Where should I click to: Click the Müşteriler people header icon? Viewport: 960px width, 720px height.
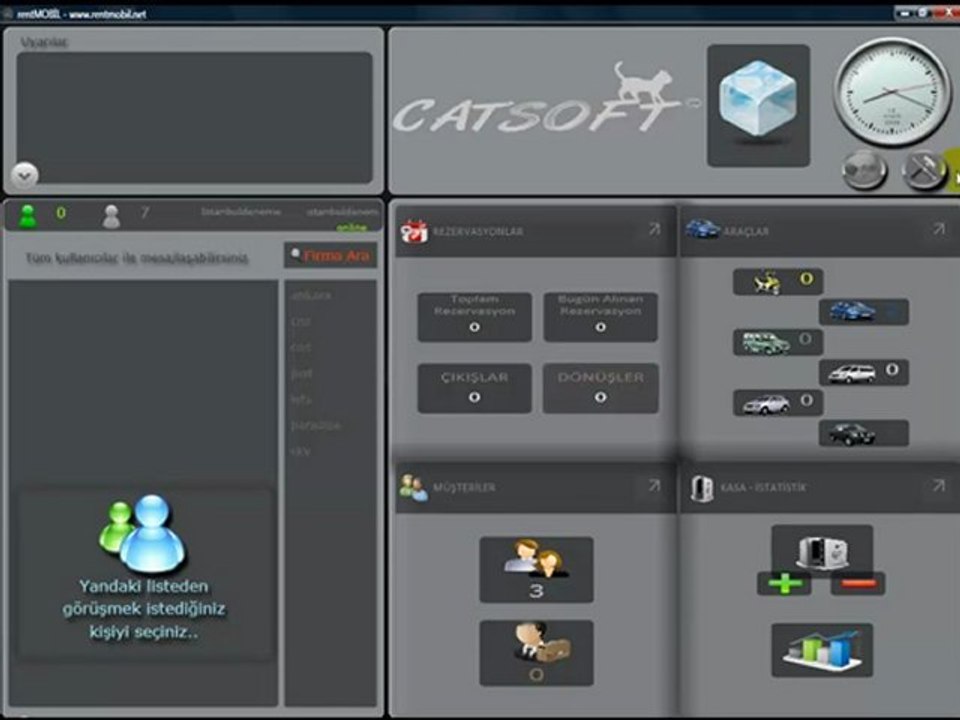click(x=414, y=488)
